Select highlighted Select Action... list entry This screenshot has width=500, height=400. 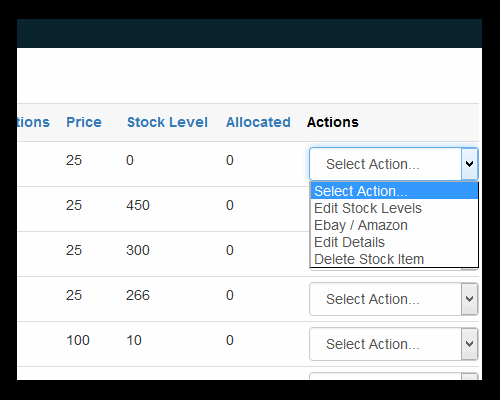click(x=394, y=191)
